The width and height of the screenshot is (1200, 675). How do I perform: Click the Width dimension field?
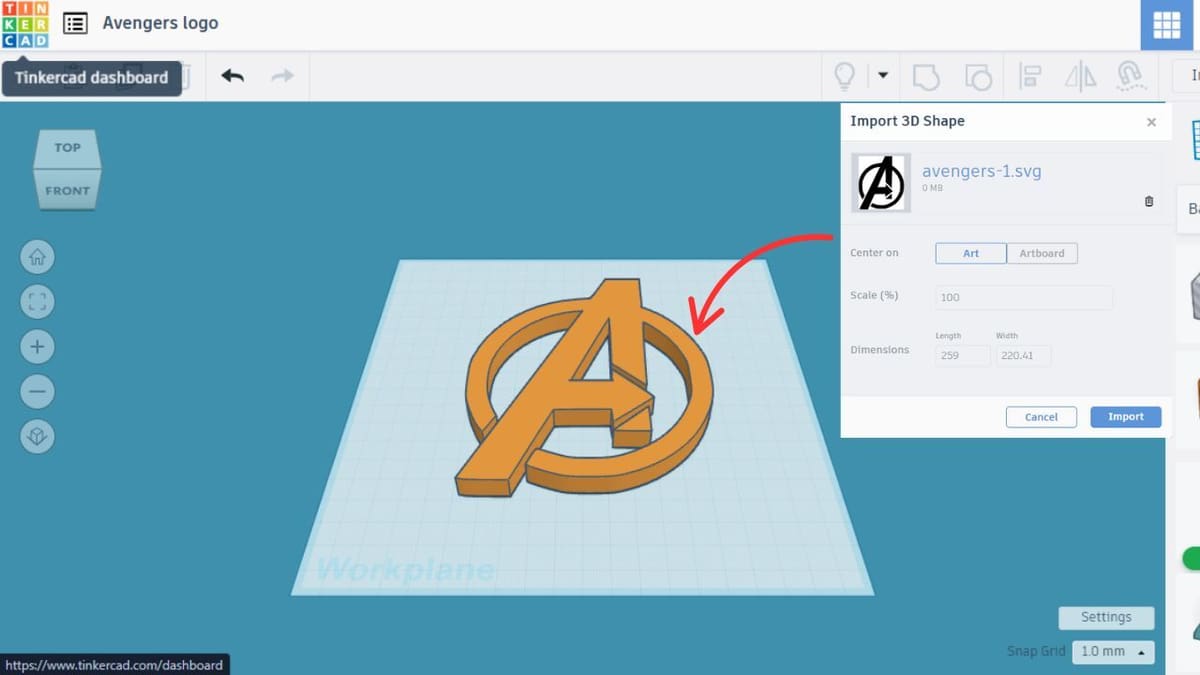1023,355
